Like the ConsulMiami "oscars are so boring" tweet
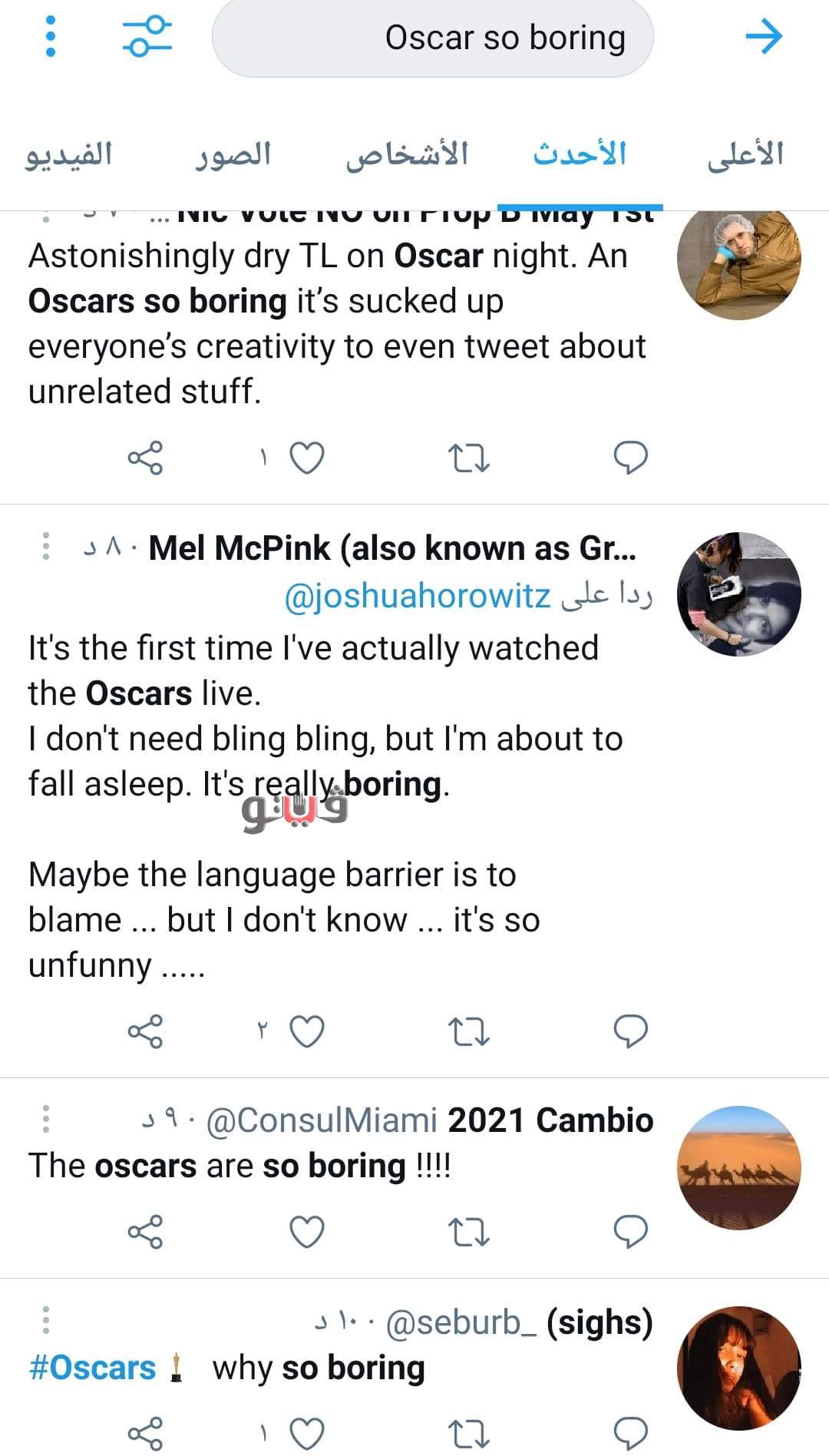The height and width of the screenshot is (1456, 829). (306, 1233)
